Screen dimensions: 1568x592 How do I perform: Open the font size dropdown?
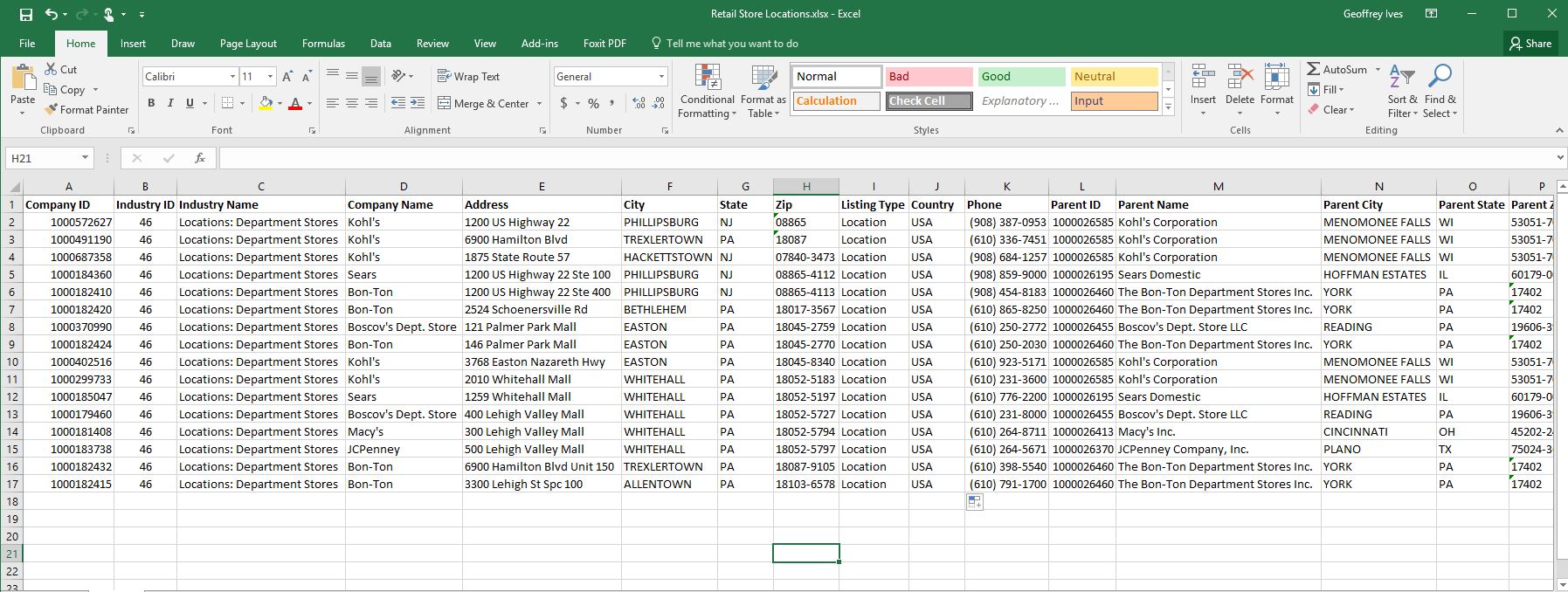pyautogui.click(x=270, y=77)
